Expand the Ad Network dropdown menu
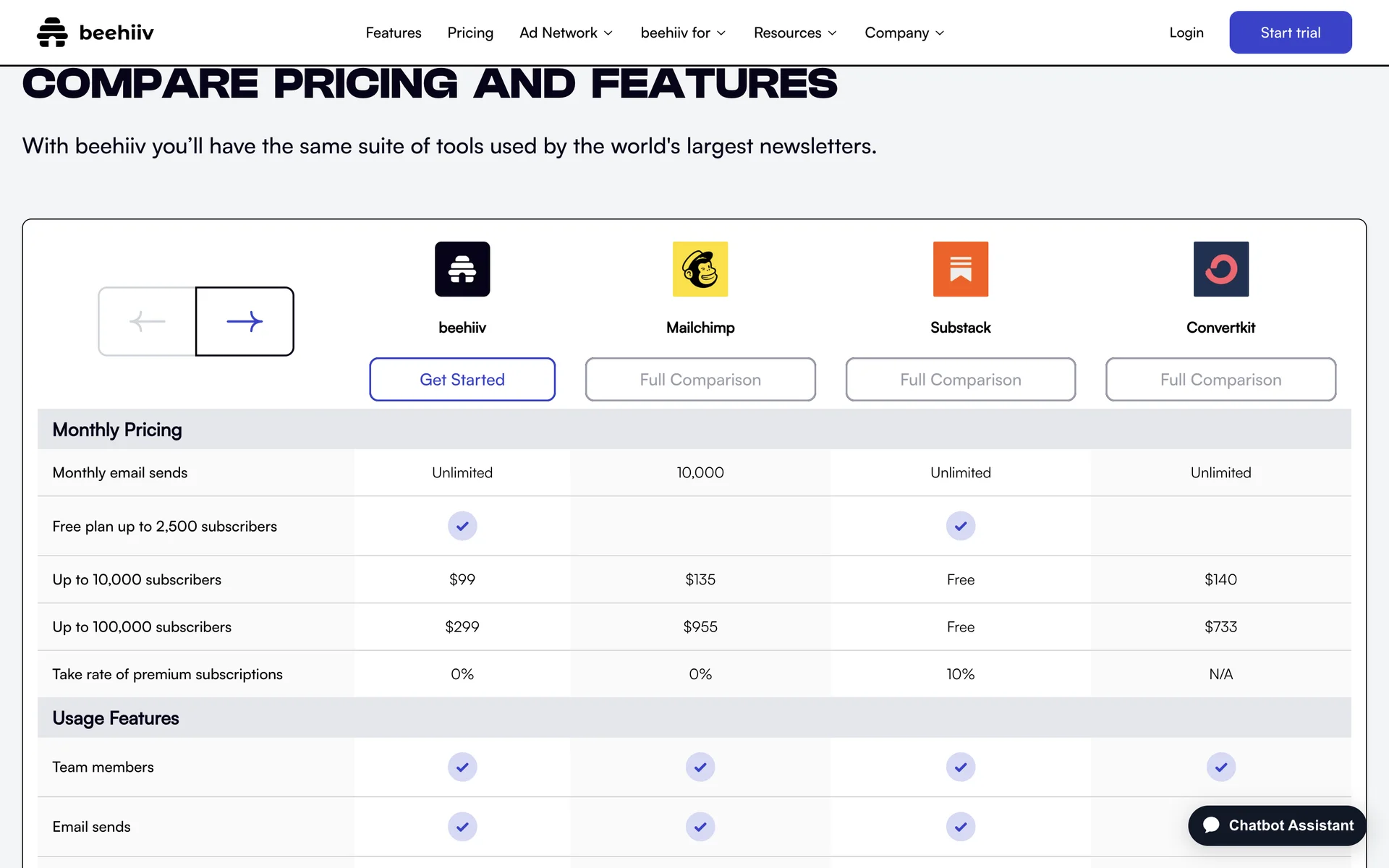The width and height of the screenshot is (1389, 868). point(566,33)
